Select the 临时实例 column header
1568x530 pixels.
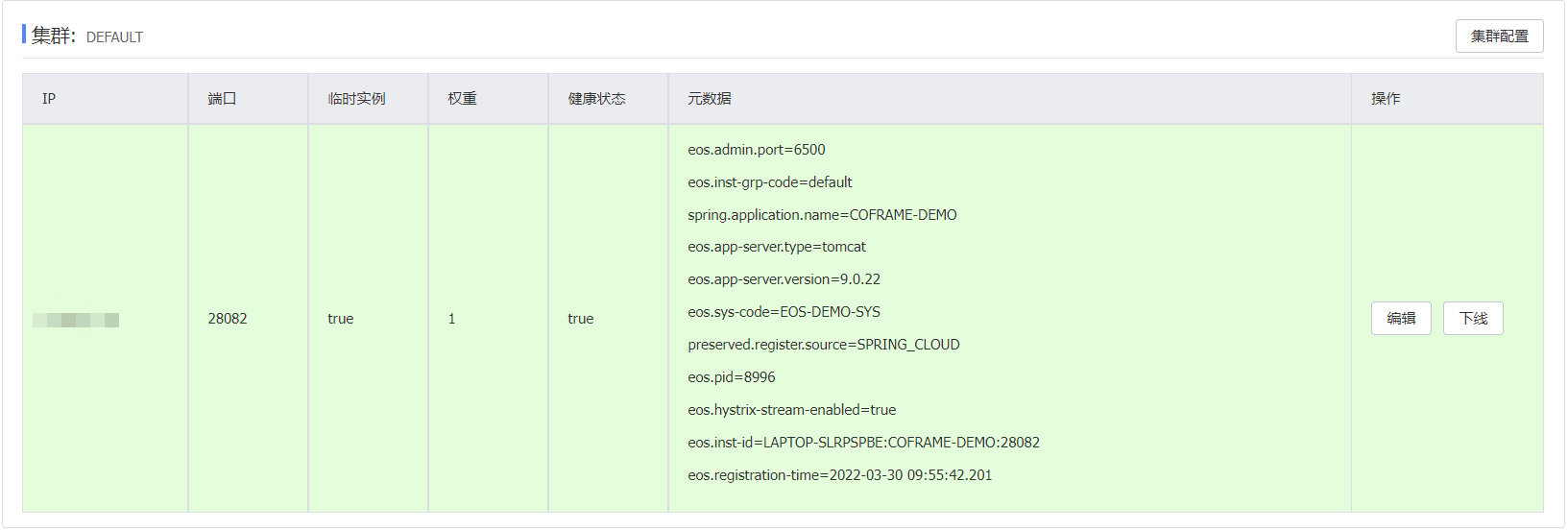[356, 99]
